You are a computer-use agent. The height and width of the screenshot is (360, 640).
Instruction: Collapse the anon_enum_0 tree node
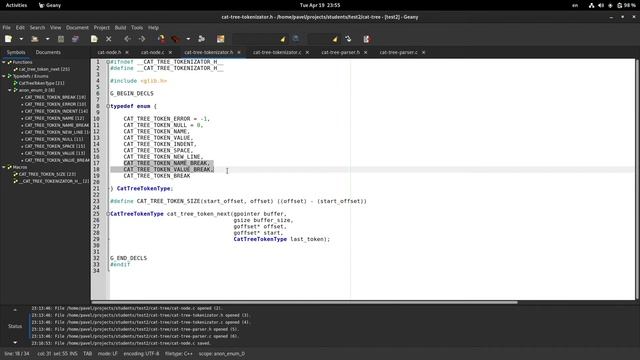point(10,90)
